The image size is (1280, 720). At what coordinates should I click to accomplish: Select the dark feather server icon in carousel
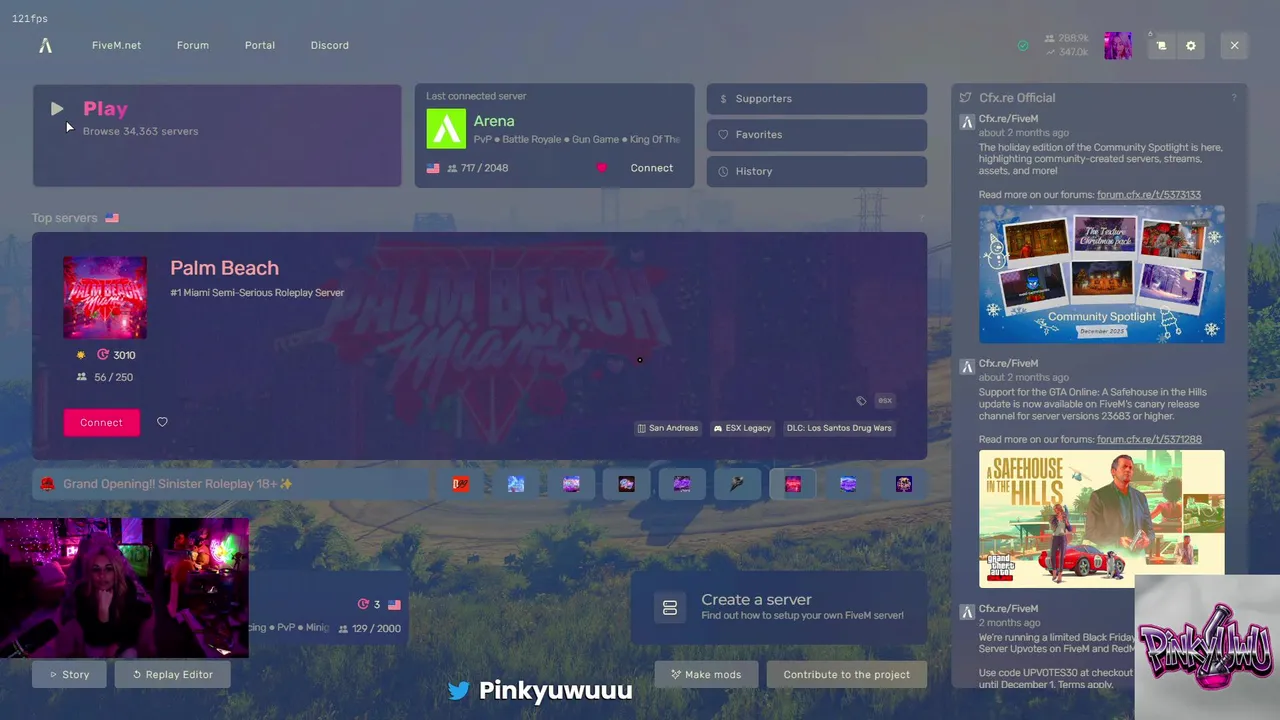coord(737,484)
